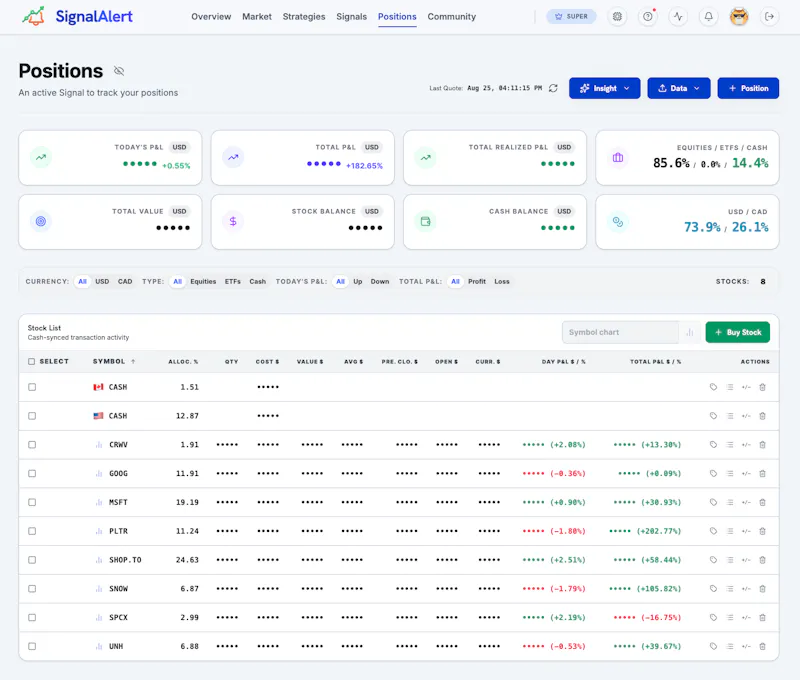
Task: Click the Today's P&L trend icon card
Action: (41, 157)
